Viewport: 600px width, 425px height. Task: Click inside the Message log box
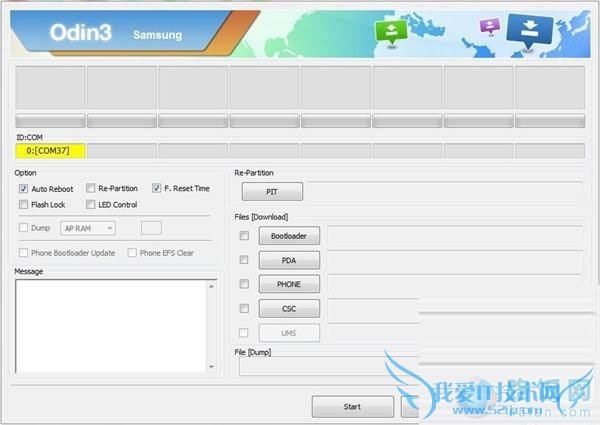111,326
